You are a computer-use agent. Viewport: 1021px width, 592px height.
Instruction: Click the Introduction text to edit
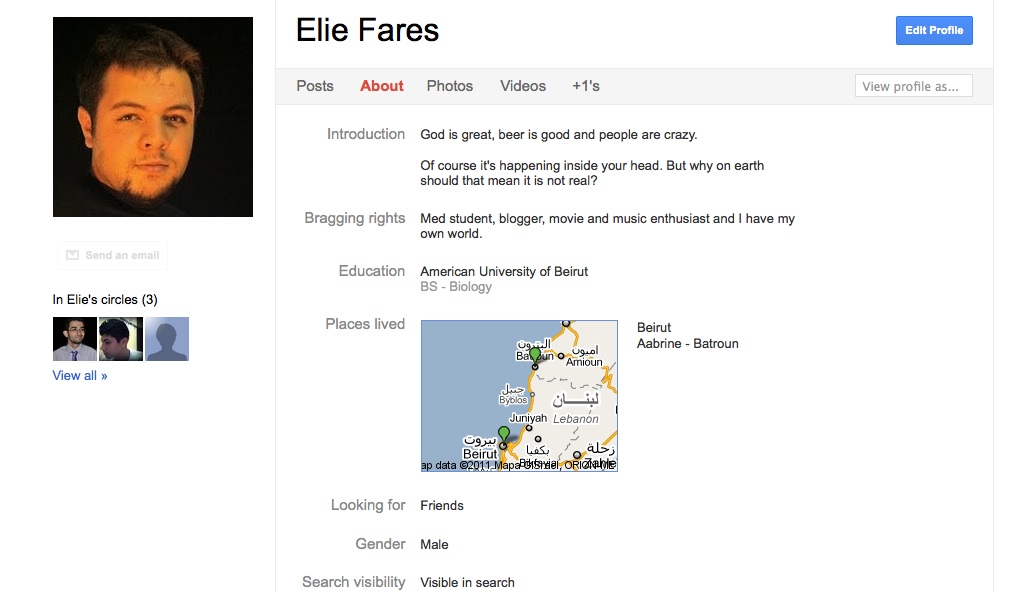(558, 135)
